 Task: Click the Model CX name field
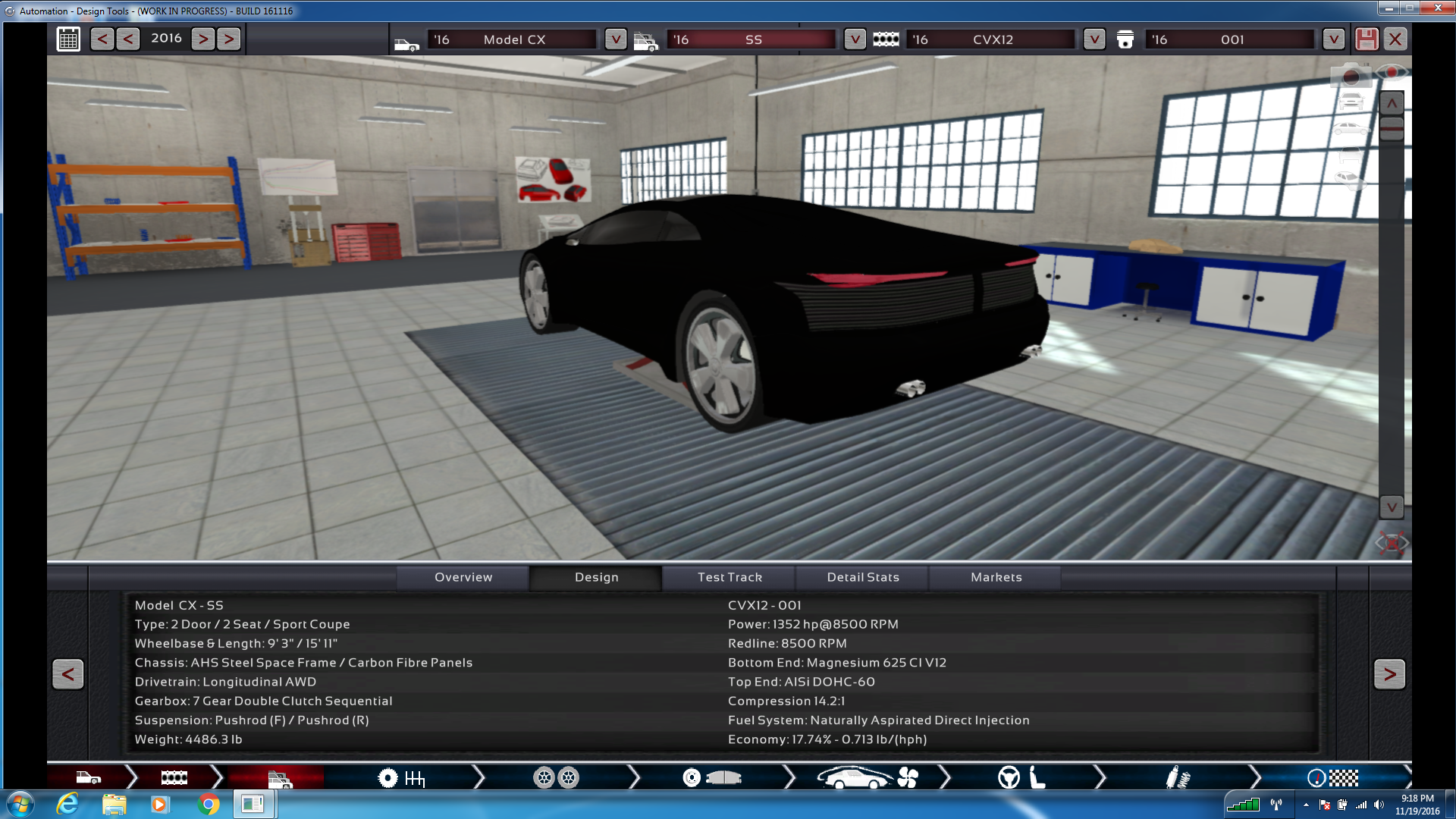[x=514, y=39]
